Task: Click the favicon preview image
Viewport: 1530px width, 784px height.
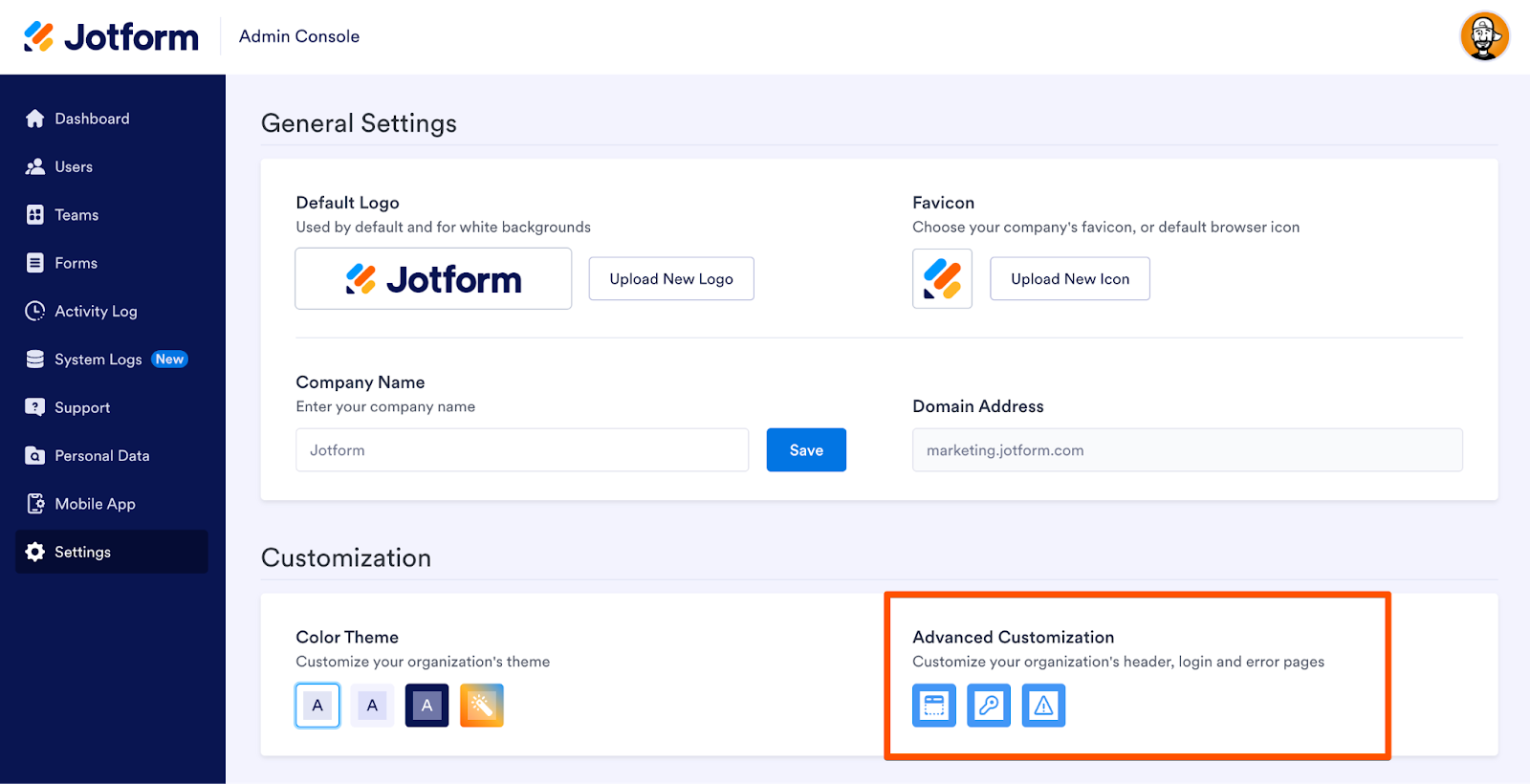Action: tap(942, 279)
